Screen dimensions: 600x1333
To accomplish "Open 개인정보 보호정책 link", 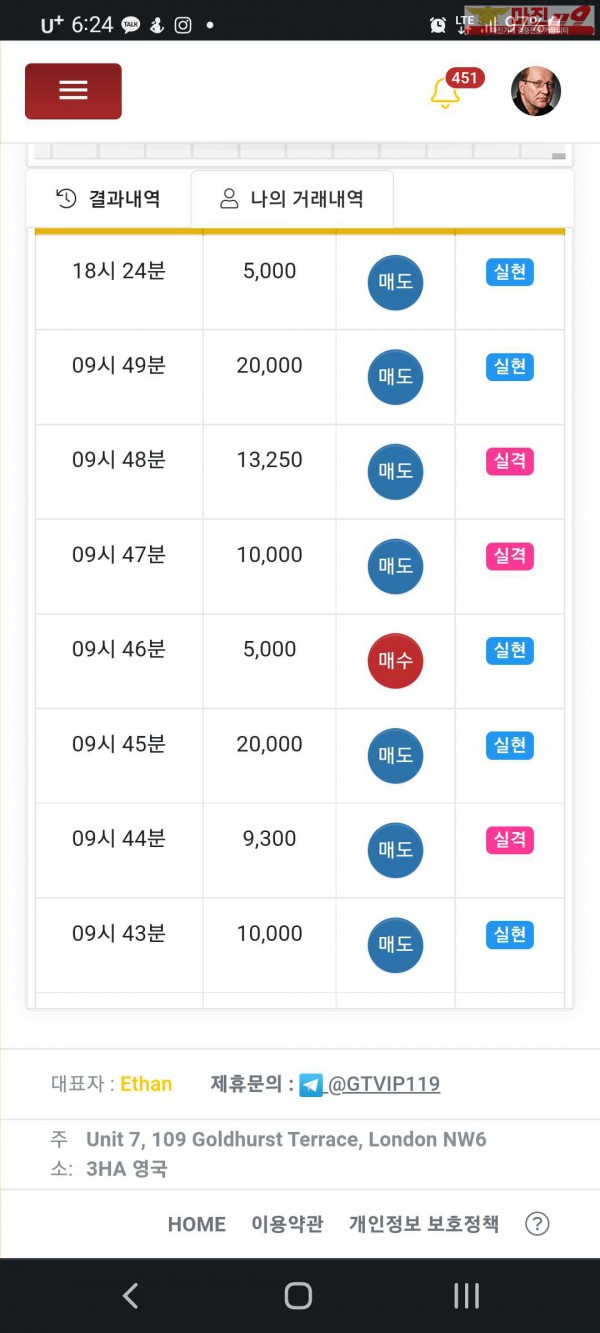I will tap(423, 1224).
